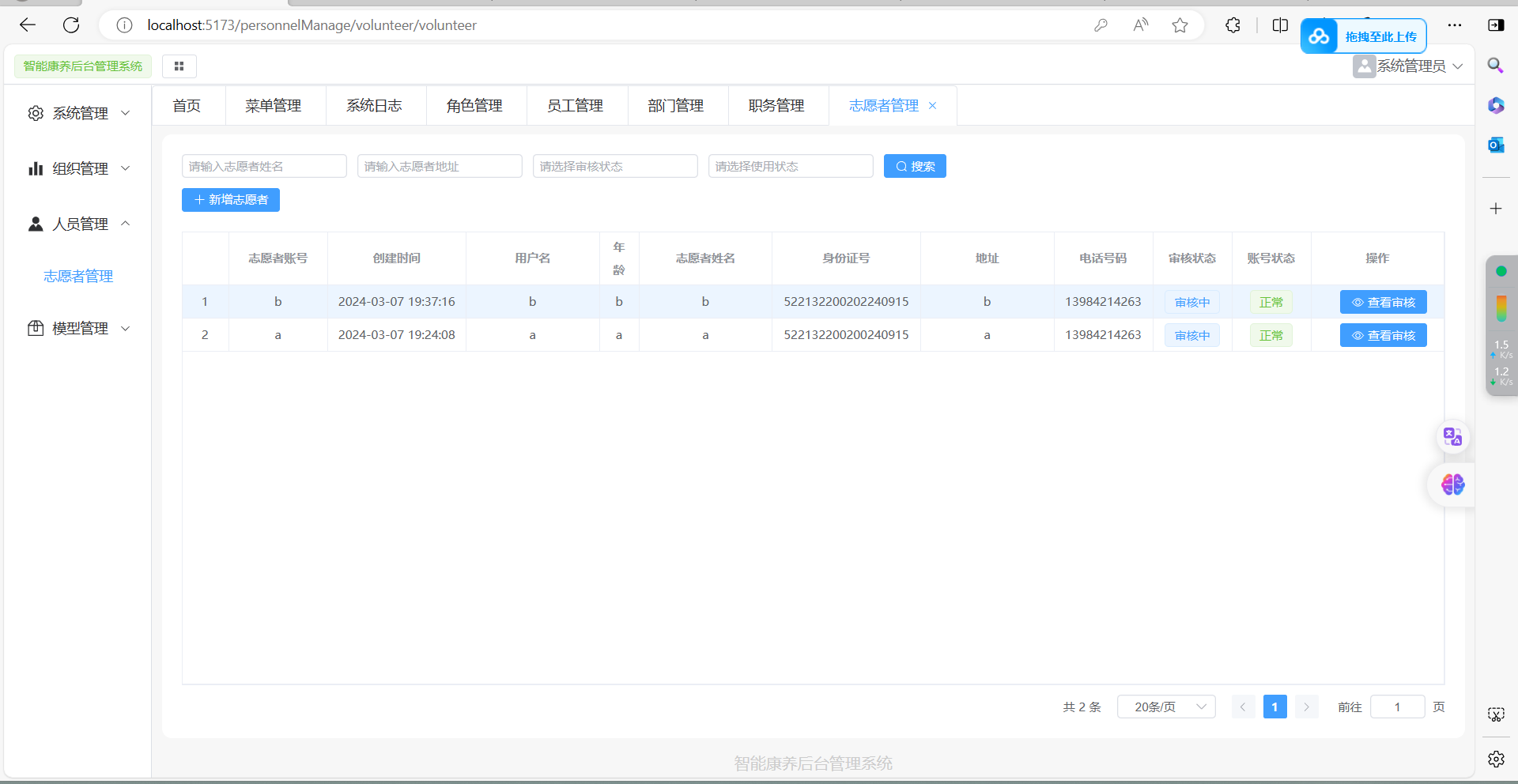Switch to the 员工管理 tab
This screenshot has width=1518, height=784.
(576, 105)
